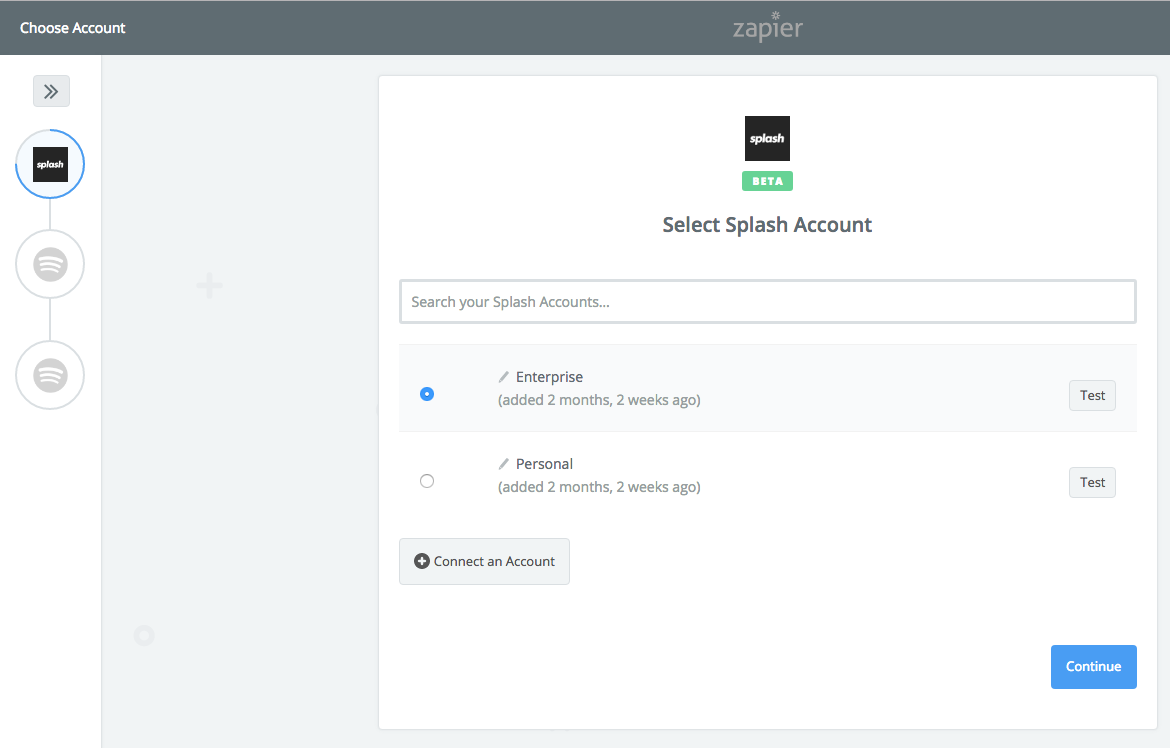Click Connect an Account button
The height and width of the screenshot is (748, 1170).
(x=484, y=561)
